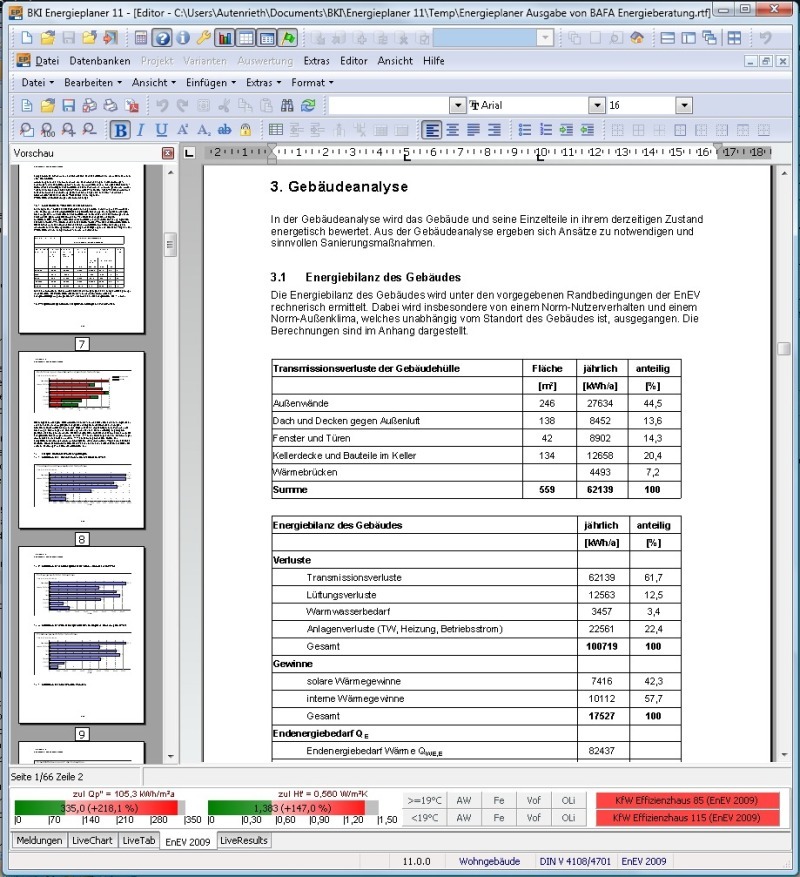Open Find using the binoculars icon

287,105
